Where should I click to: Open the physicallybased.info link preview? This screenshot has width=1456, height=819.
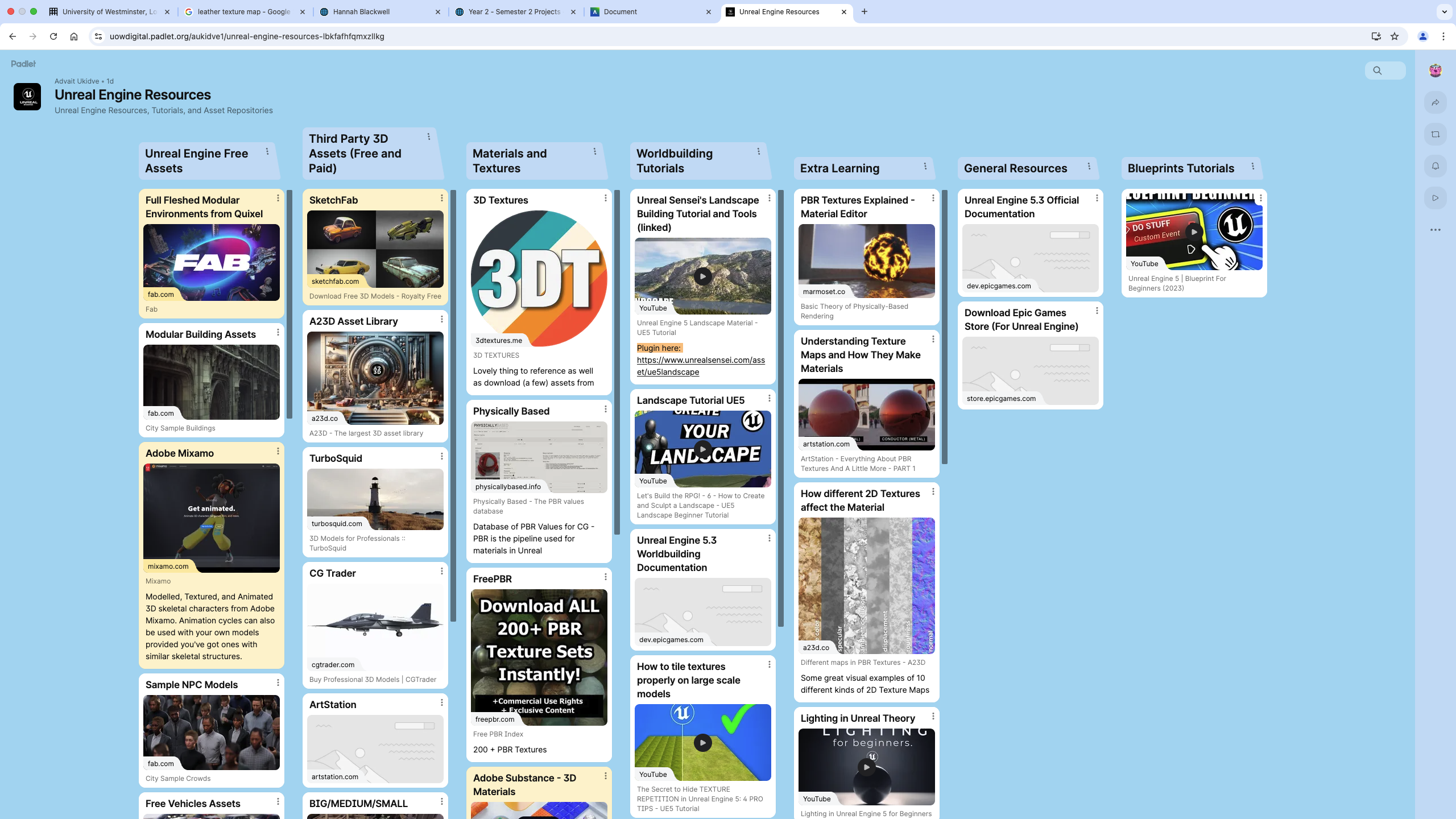point(539,457)
